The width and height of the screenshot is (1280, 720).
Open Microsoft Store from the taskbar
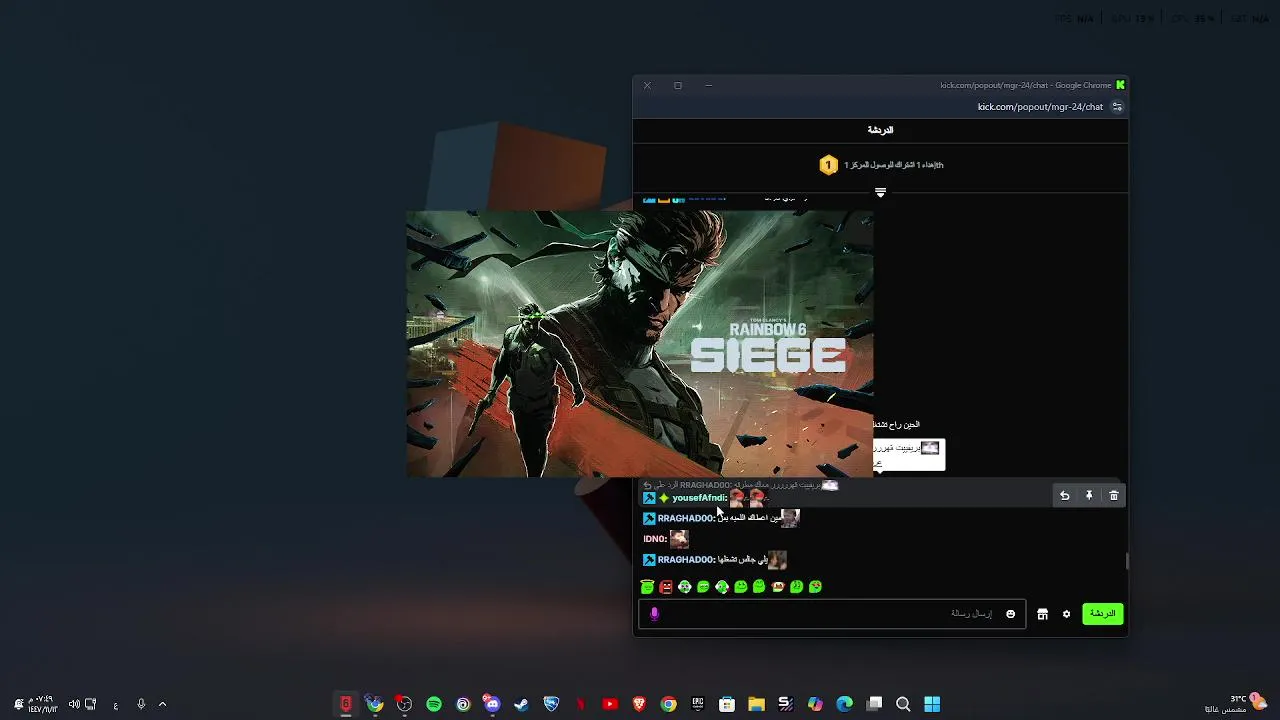pyautogui.click(x=727, y=704)
